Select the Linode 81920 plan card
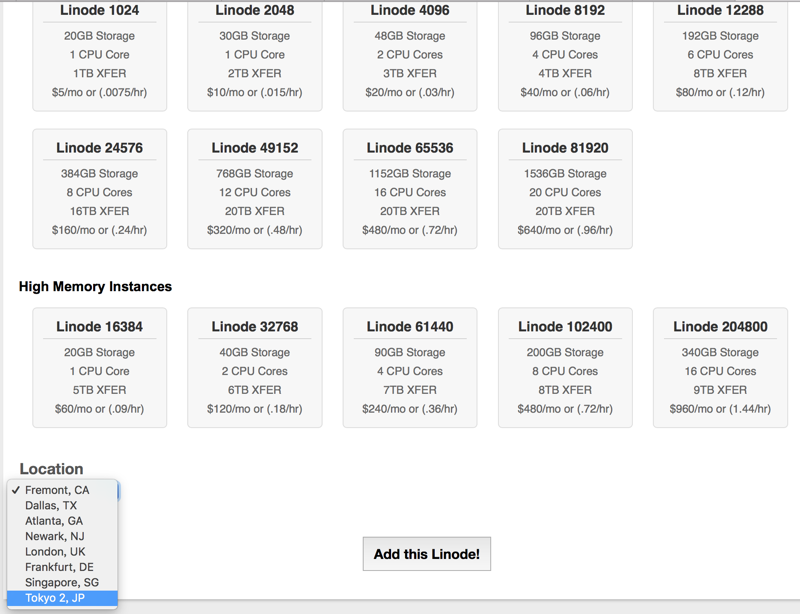The width and height of the screenshot is (800, 614). (x=565, y=189)
